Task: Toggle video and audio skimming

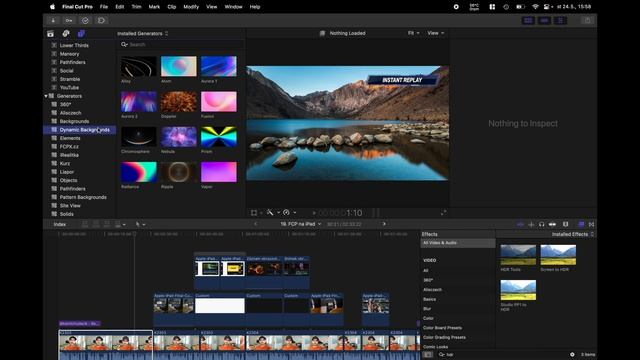Action: coord(520,224)
